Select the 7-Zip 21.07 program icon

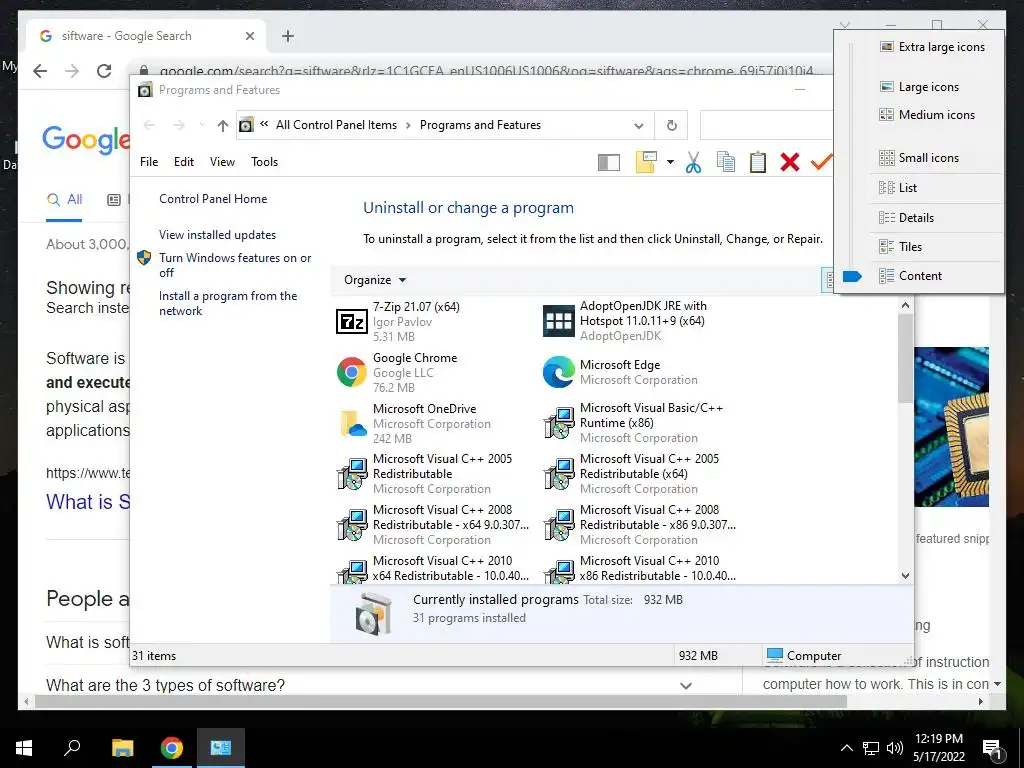point(351,321)
